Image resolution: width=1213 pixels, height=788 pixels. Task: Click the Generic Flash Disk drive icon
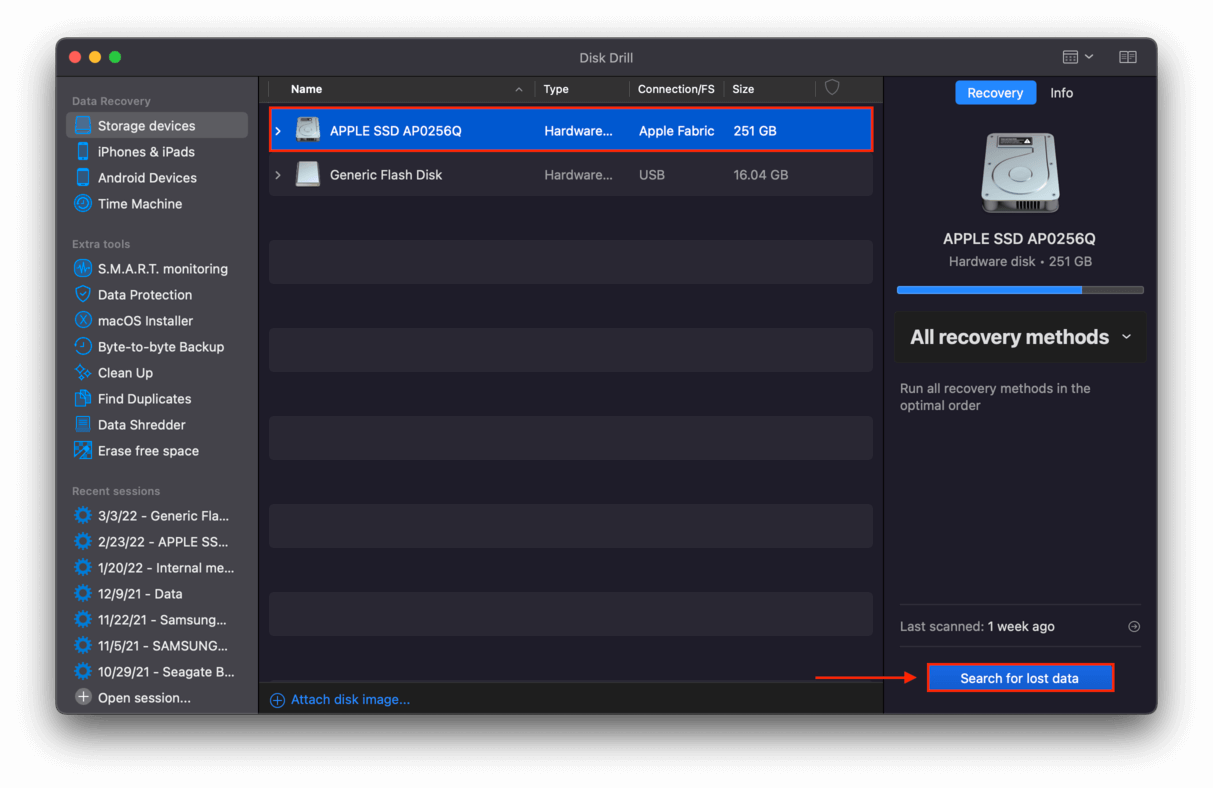tap(308, 175)
